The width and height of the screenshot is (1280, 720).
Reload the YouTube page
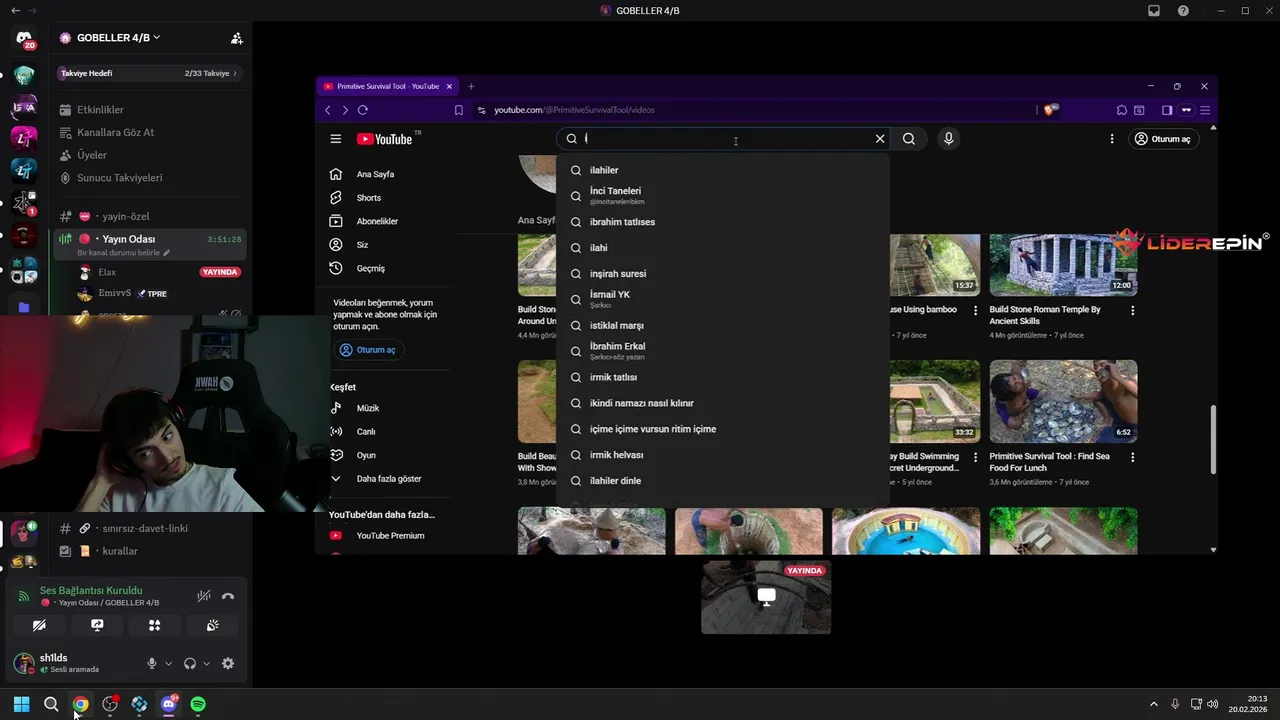[363, 110]
